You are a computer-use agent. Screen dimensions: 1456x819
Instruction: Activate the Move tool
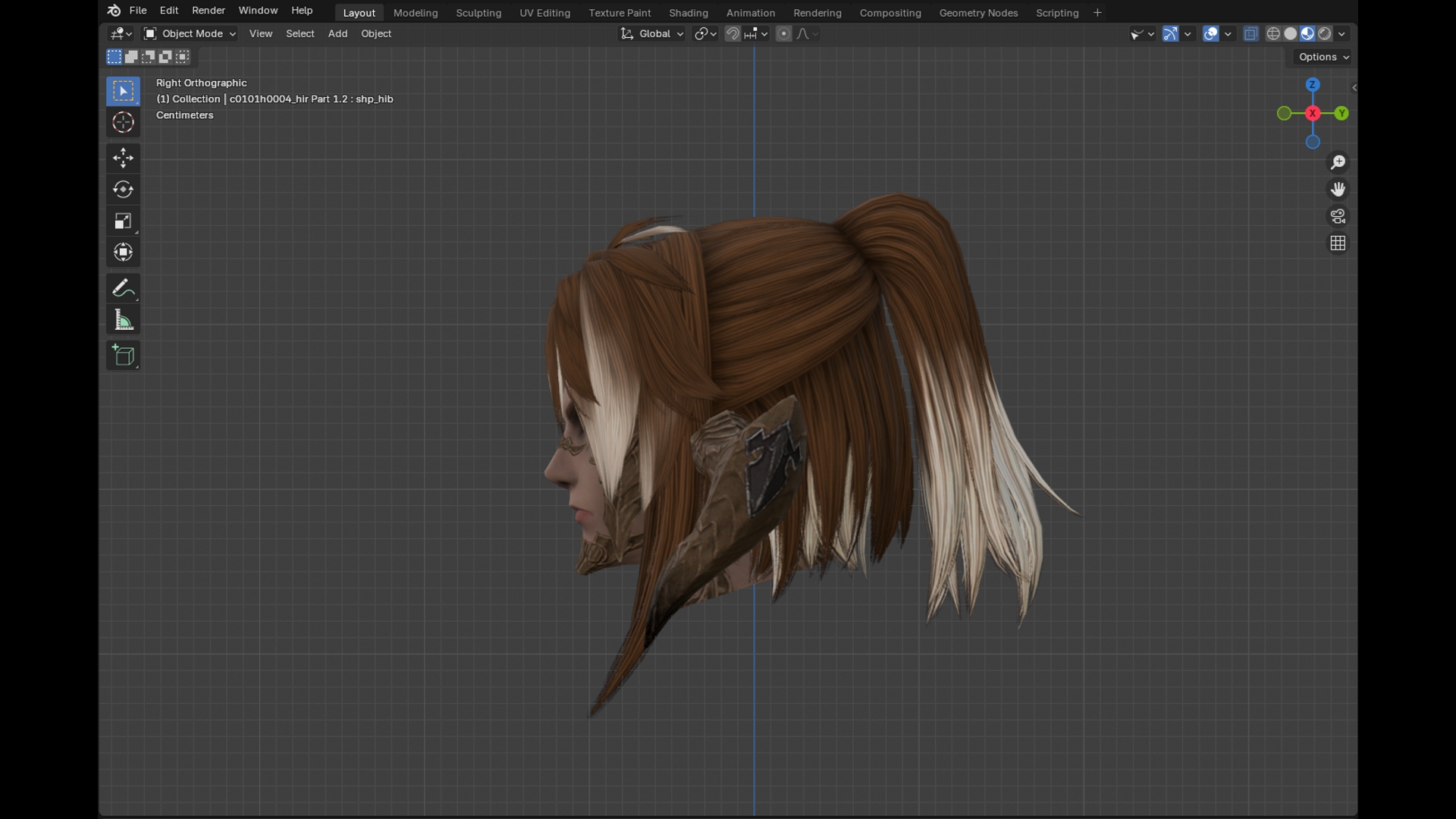(x=123, y=158)
